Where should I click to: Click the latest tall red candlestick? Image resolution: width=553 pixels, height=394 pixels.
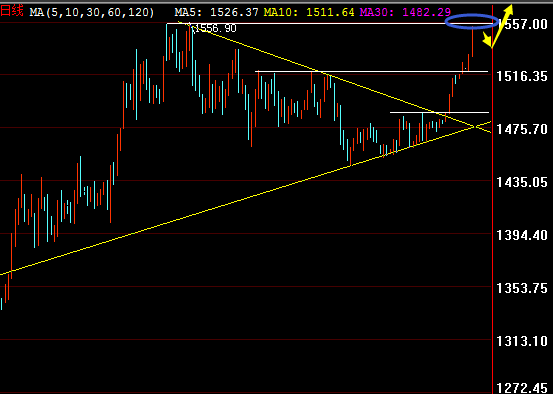click(x=473, y=41)
